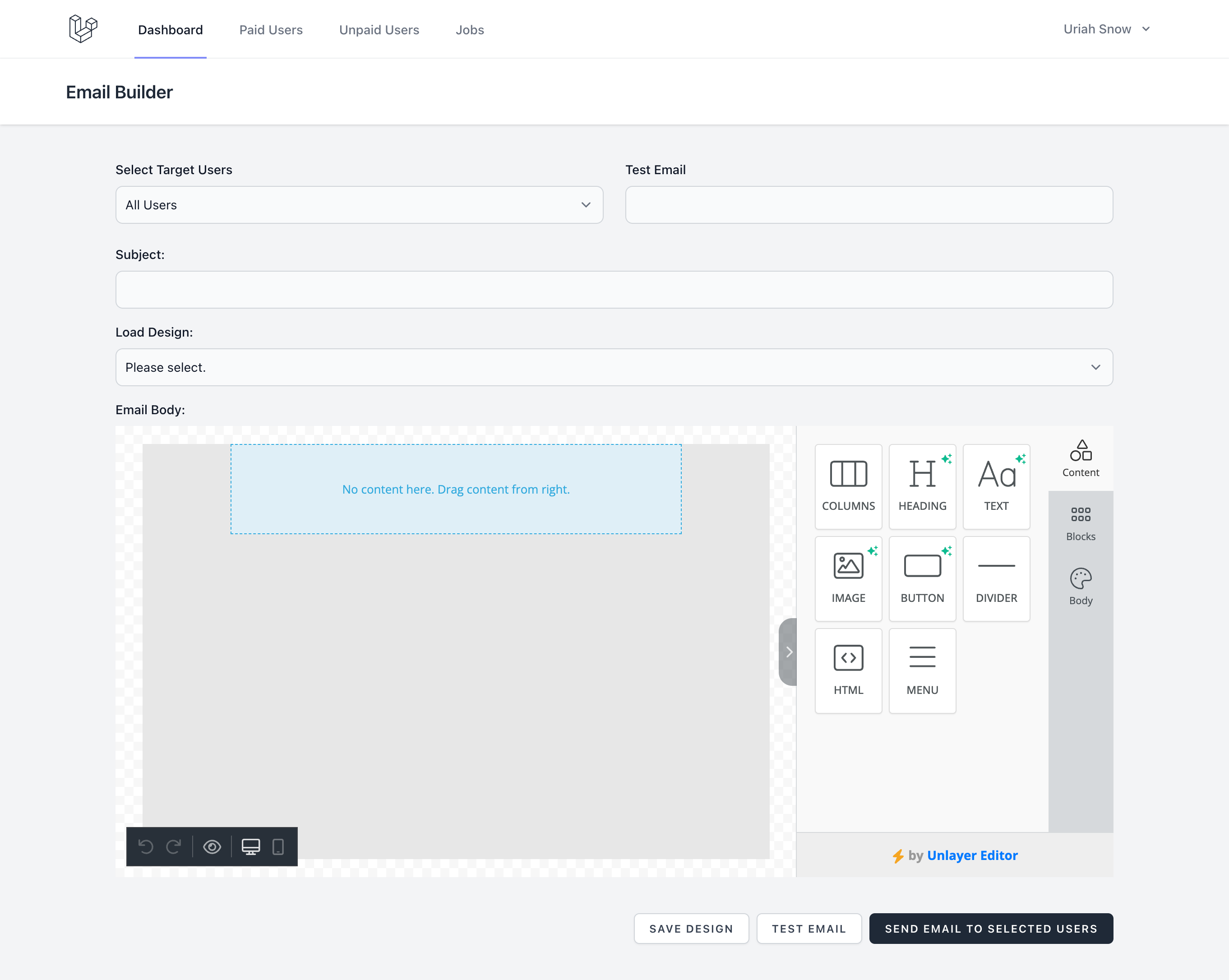Expand the right sidebar panel arrow
This screenshot has height=980, width=1229.
790,651
